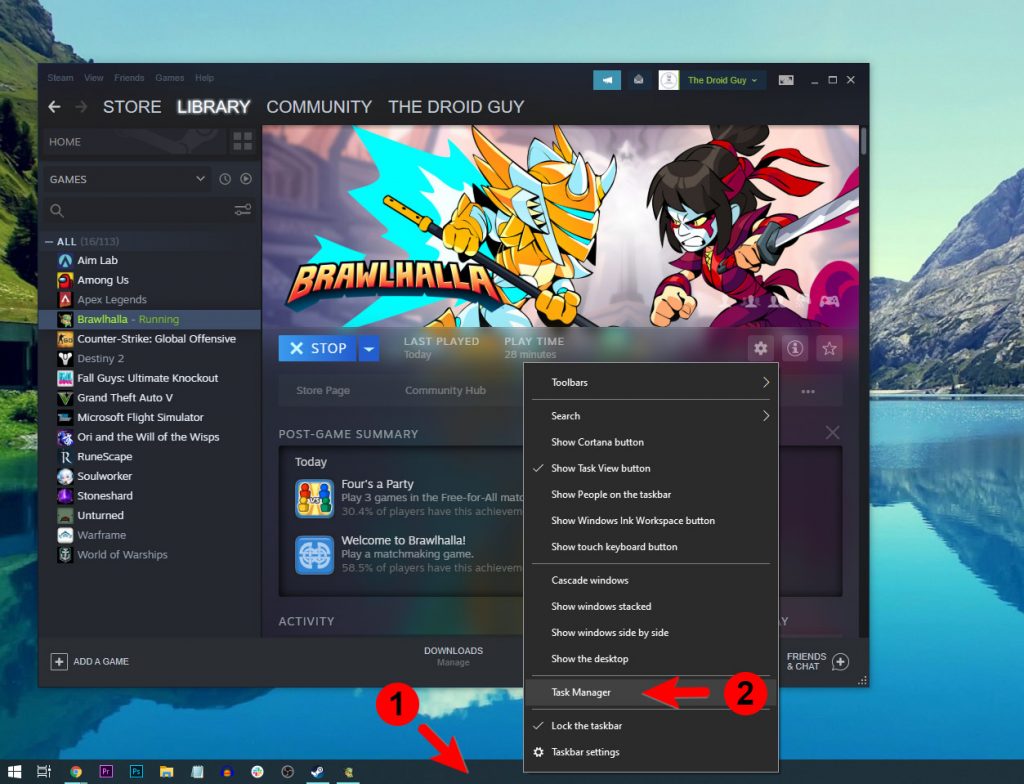Viewport: 1024px width, 784px height.
Task: Enable Show Windows Ink Workspace button
Action: (x=651, y=521)
